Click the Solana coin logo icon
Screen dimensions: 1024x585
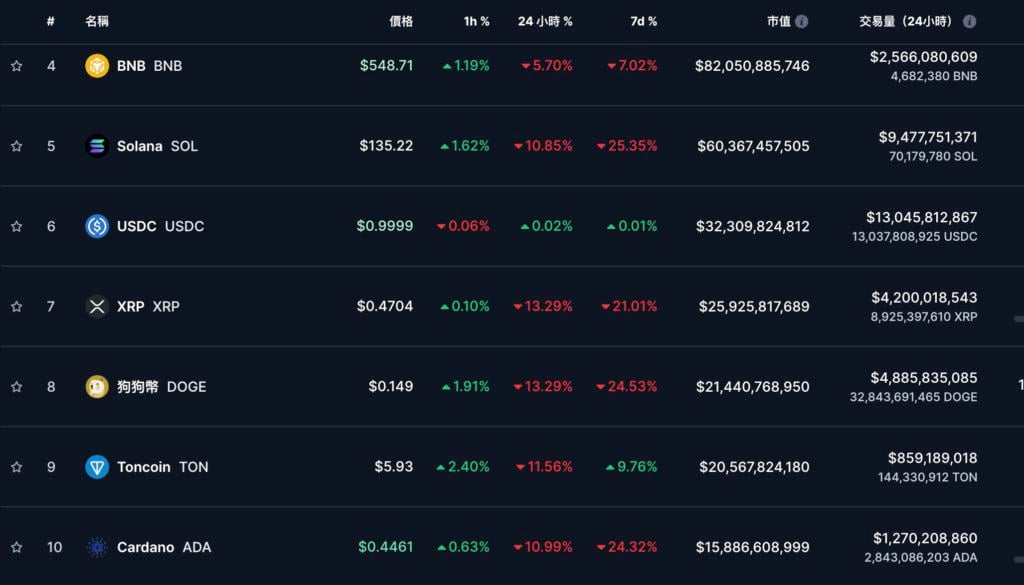coord(97,146)
